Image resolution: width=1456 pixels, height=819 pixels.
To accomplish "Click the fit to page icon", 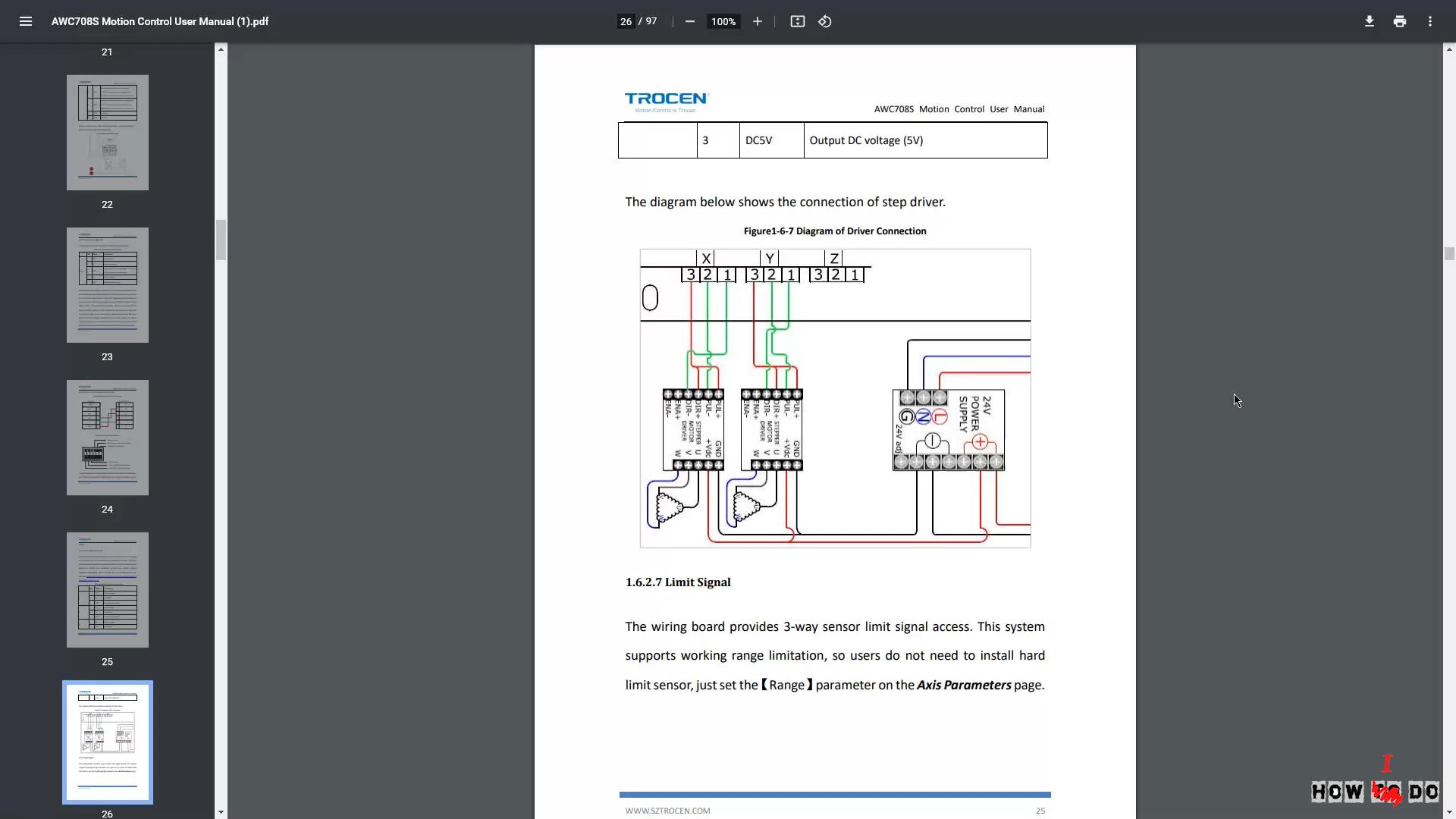I will [x=797, y=21].
